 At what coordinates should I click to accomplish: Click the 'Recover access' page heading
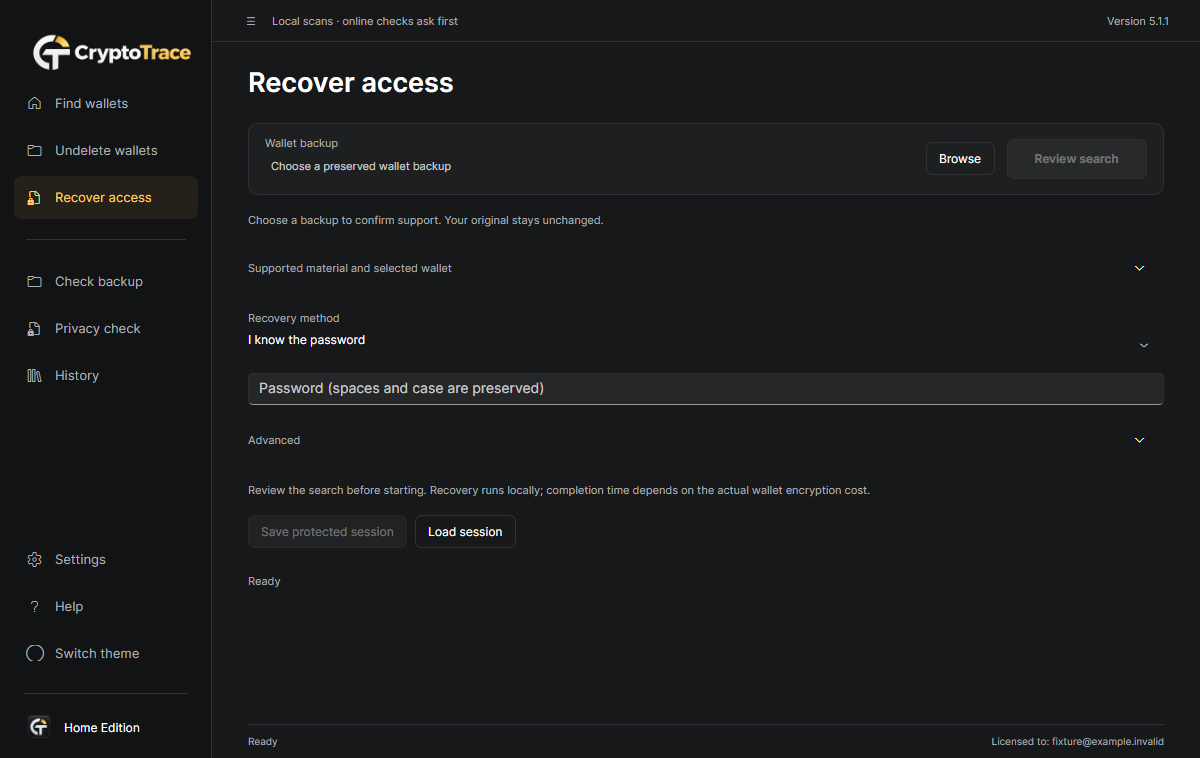point(351,83)
